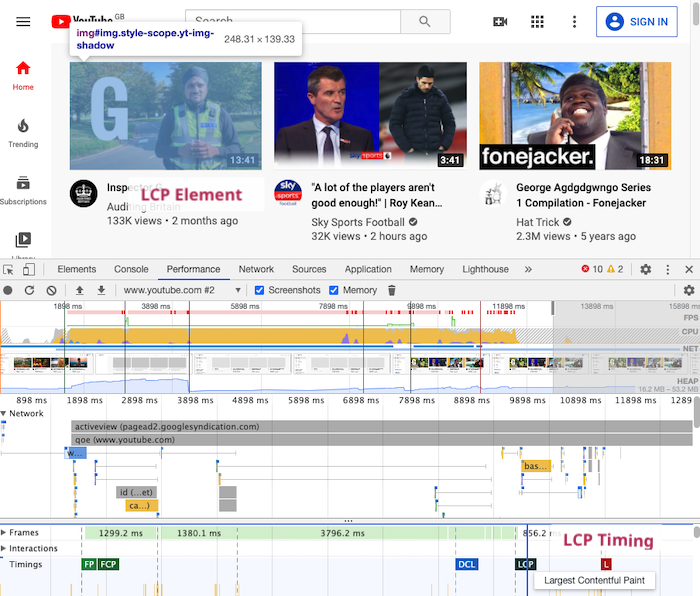700x596 pixels.
Task: Open the www.youtube.com #2 recording dropdown
Action: click(x=181, y=290)
